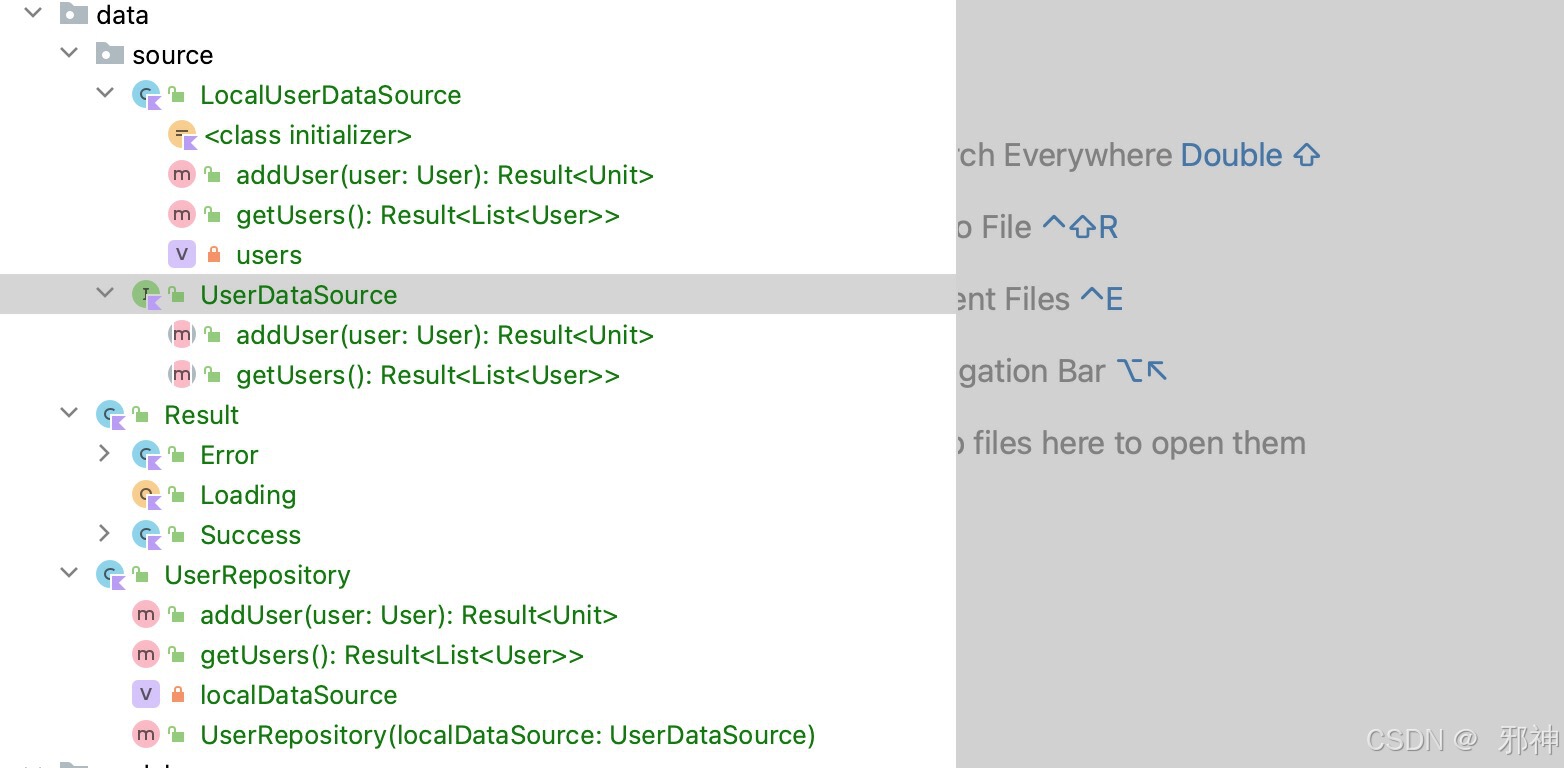Image resolution: width=1564 pixels, height=768 pixels.
Task: Click the UserRepository class icon
Action: (110, 575)
